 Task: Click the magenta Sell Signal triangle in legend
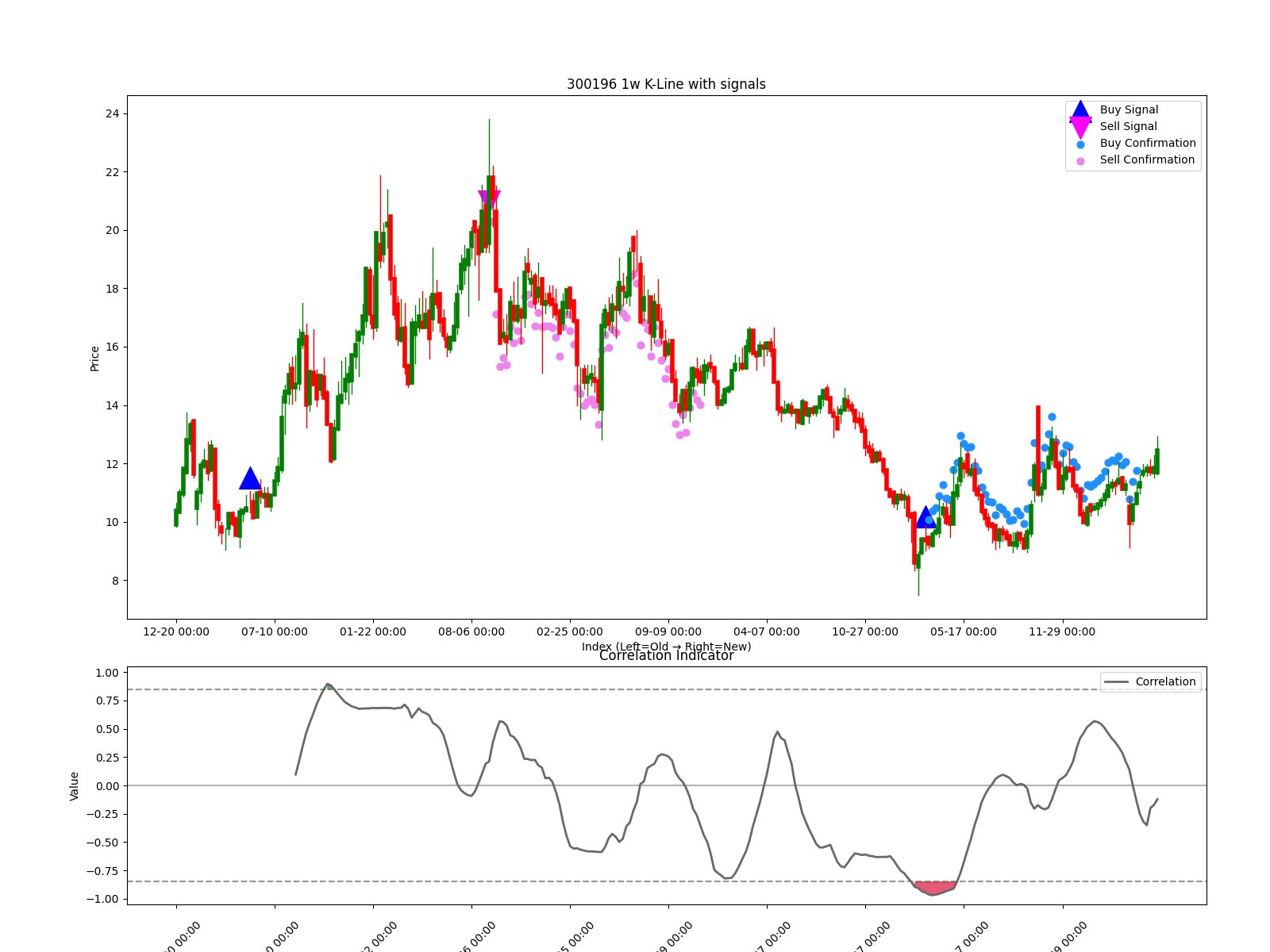pyautogui.click(x=1080, y=127)
